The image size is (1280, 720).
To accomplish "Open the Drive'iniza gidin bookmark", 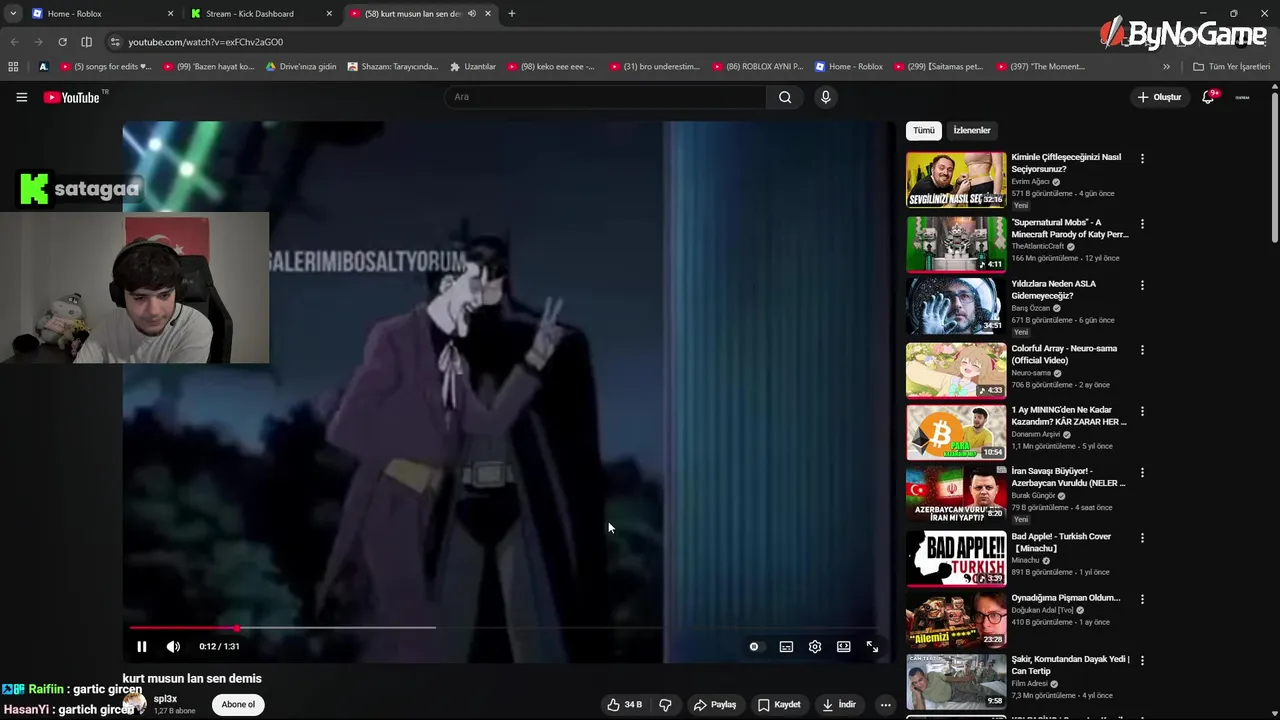I will [x=301, y=67].
